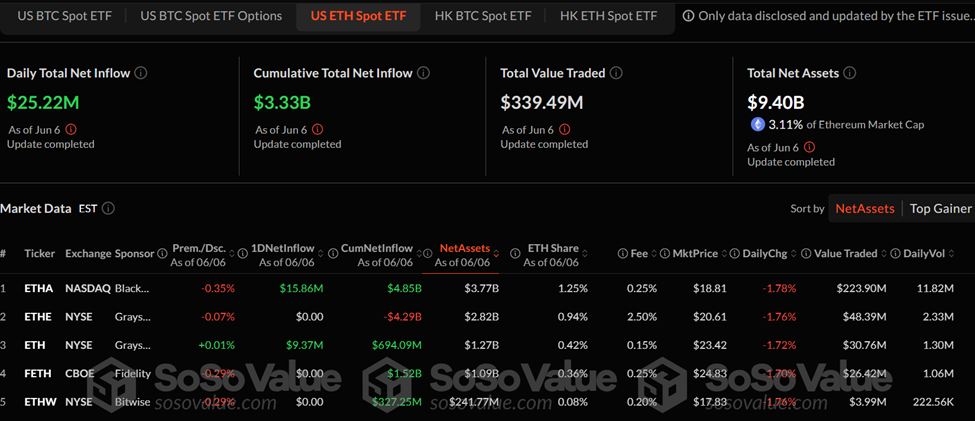
Task: Open the HK ETH Spot ETF tab
Action: pyautogui.click(x=608, y=16)
